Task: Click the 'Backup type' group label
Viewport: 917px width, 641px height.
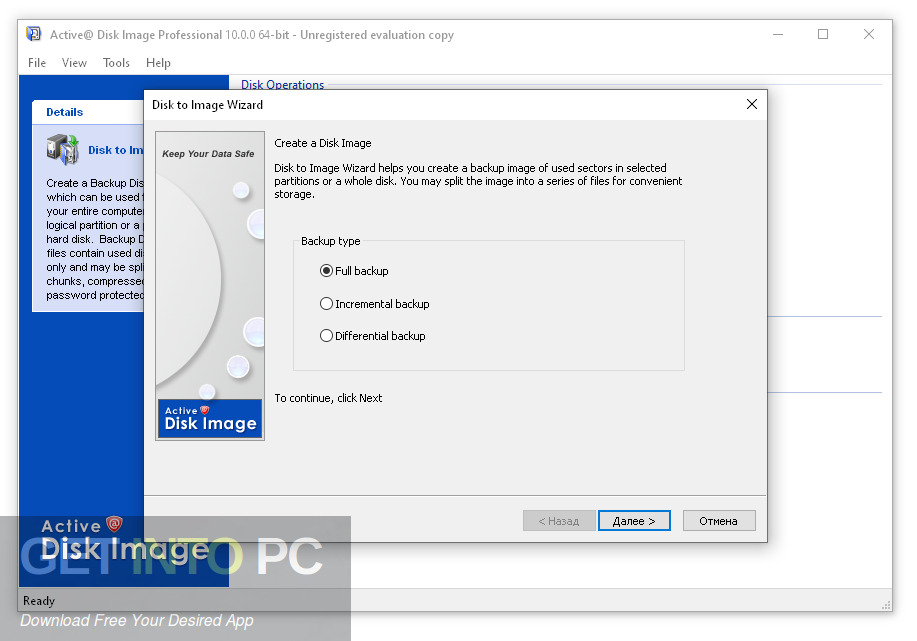Action: point(330,241)
